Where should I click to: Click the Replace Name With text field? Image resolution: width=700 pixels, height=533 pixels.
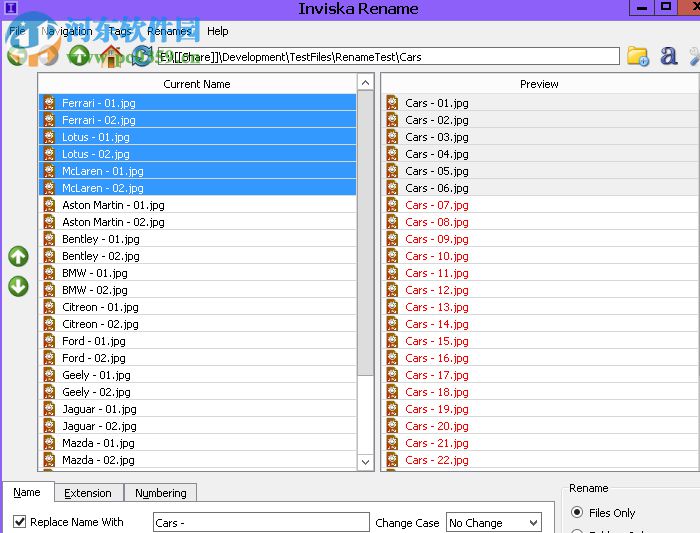261,522
